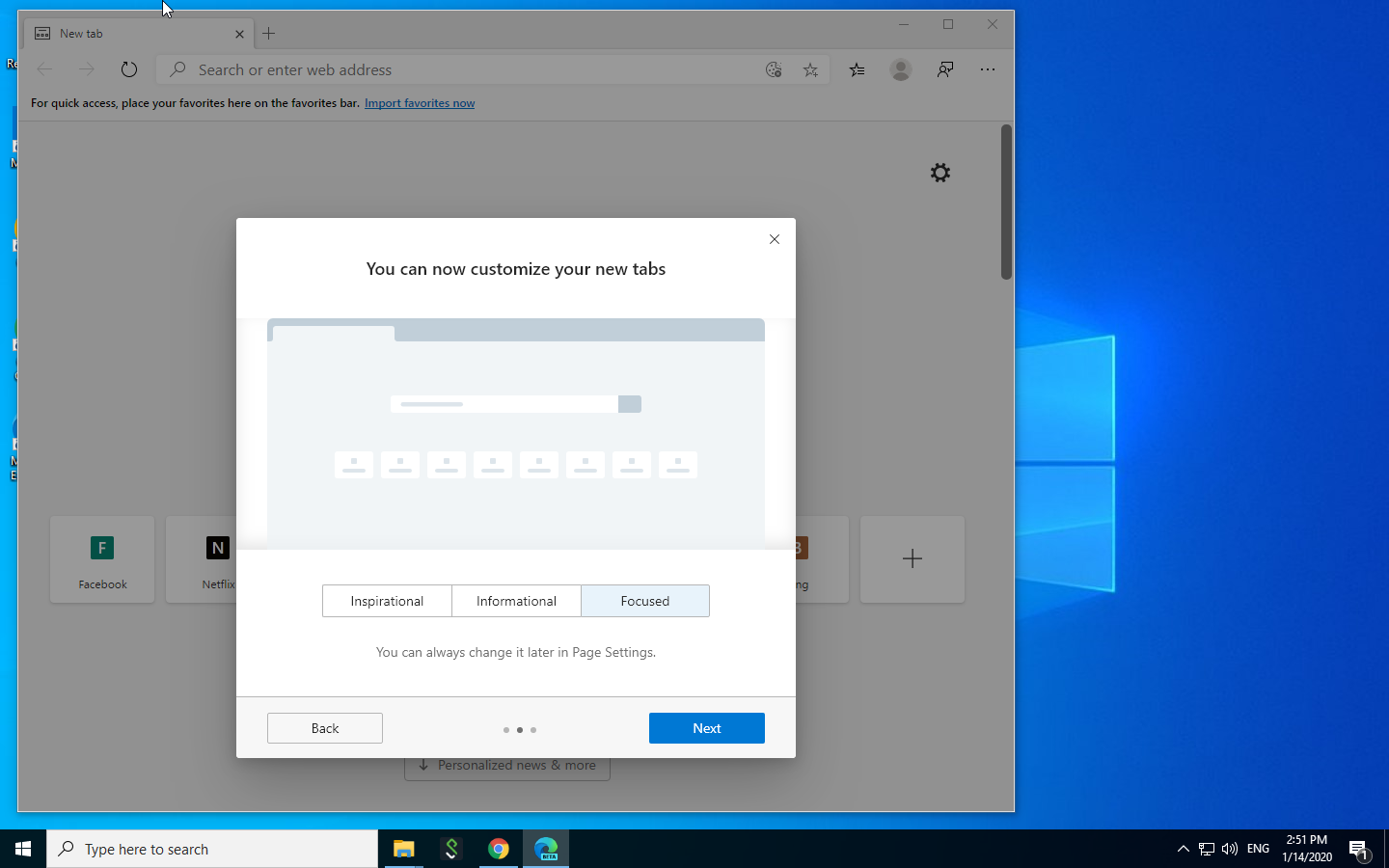This screenshot has height=868, width=1389.
Task: Add this page to favorites with the star
Action: [x=810, y=68]
